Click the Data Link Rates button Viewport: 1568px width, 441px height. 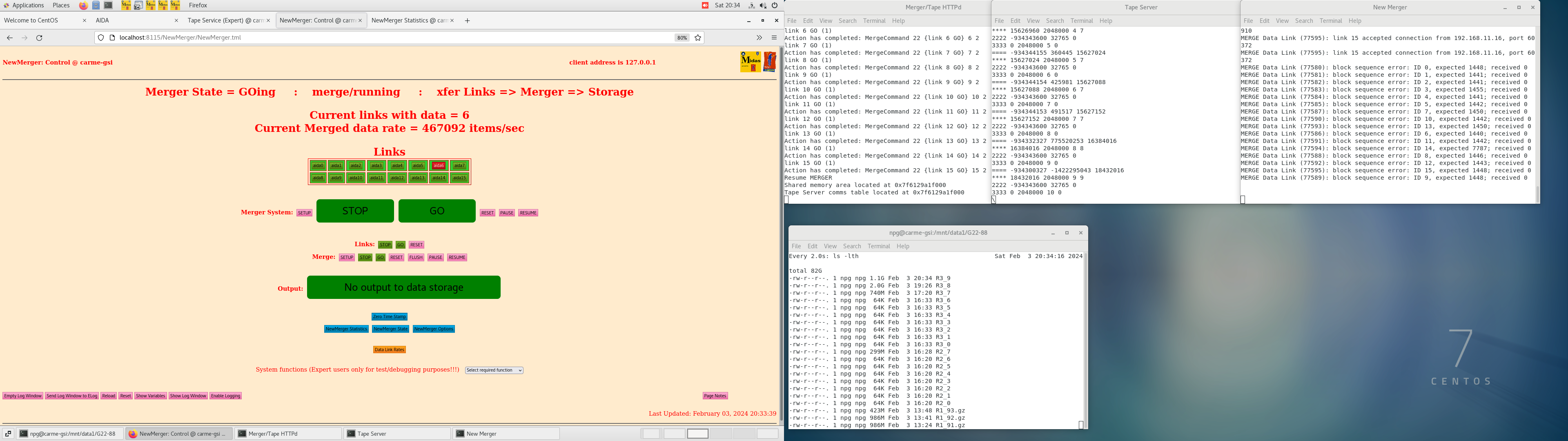(x=390, y=350)
